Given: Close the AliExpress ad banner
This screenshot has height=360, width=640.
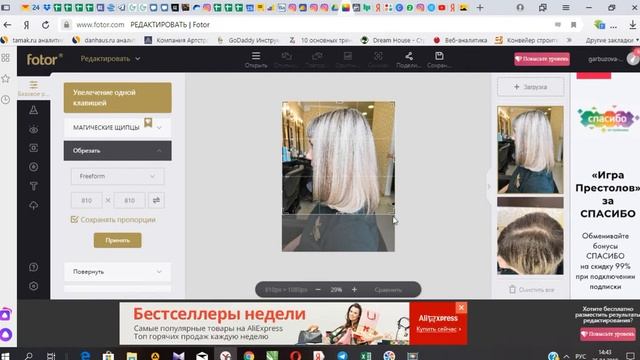Looking at the screenshot, I should tap(461, 307).
